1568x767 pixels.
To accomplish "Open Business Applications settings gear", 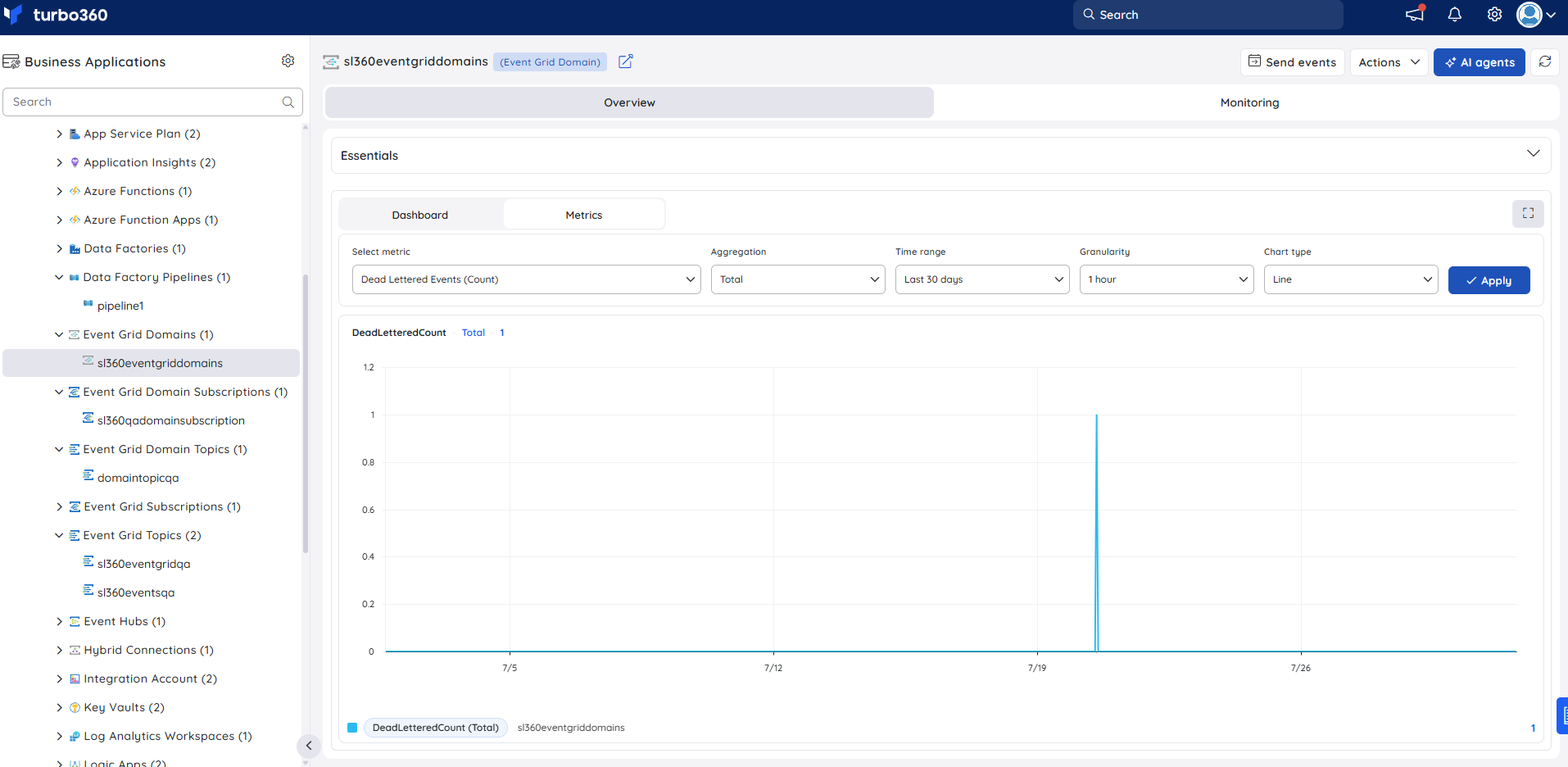I will [x=288, y=61].
